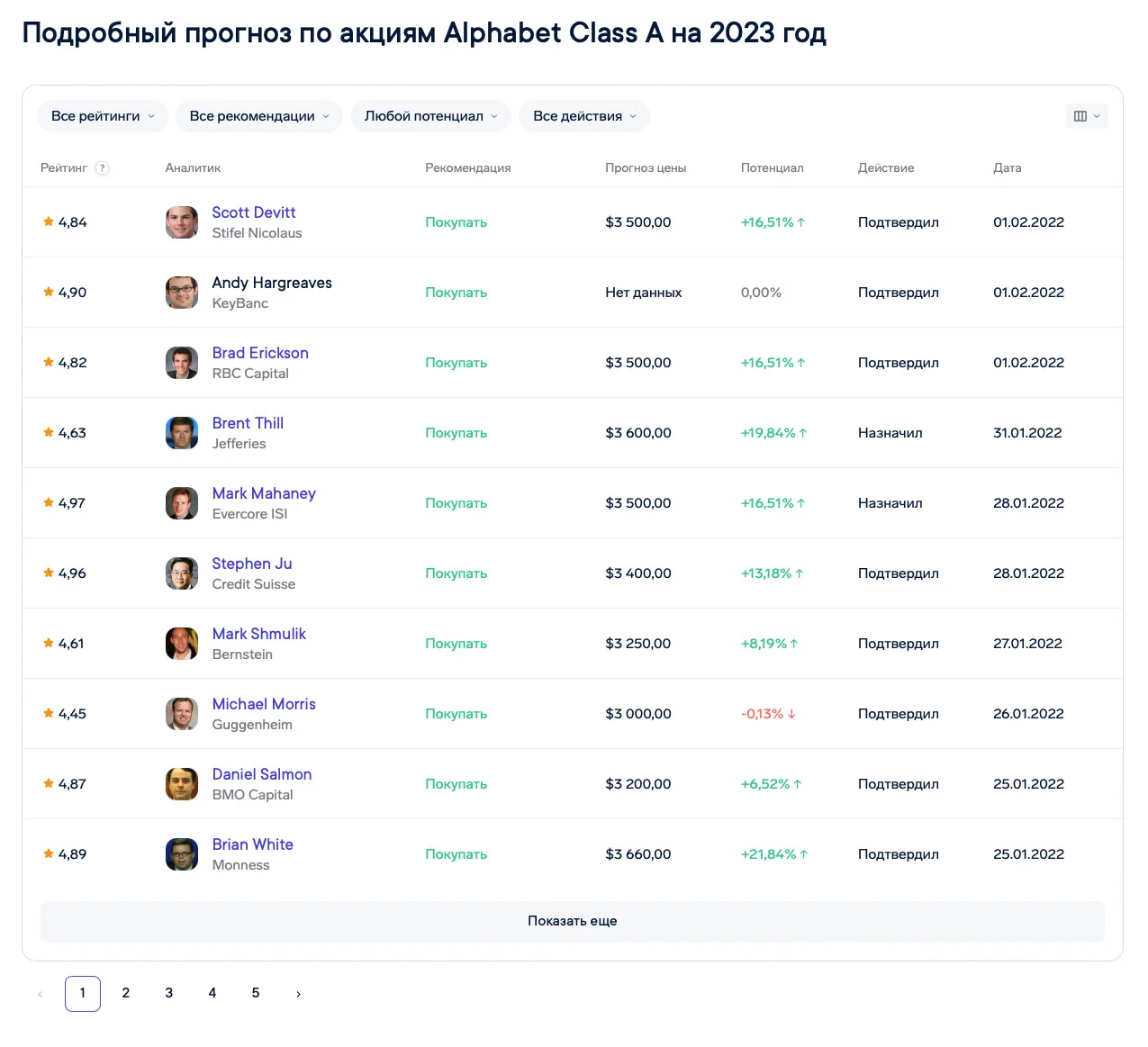The height and width of the screenshot is (1047, 1148).
Task: Click Mark Mahaney's avatar photo
Action: tap(182, 503)
